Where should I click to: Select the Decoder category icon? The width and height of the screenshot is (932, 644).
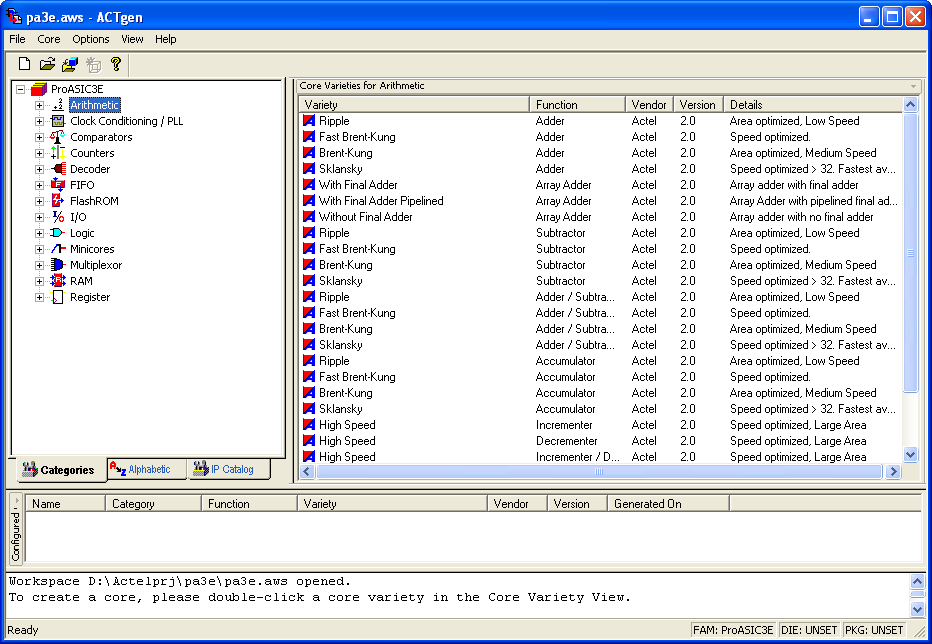(x=58, y=169)
